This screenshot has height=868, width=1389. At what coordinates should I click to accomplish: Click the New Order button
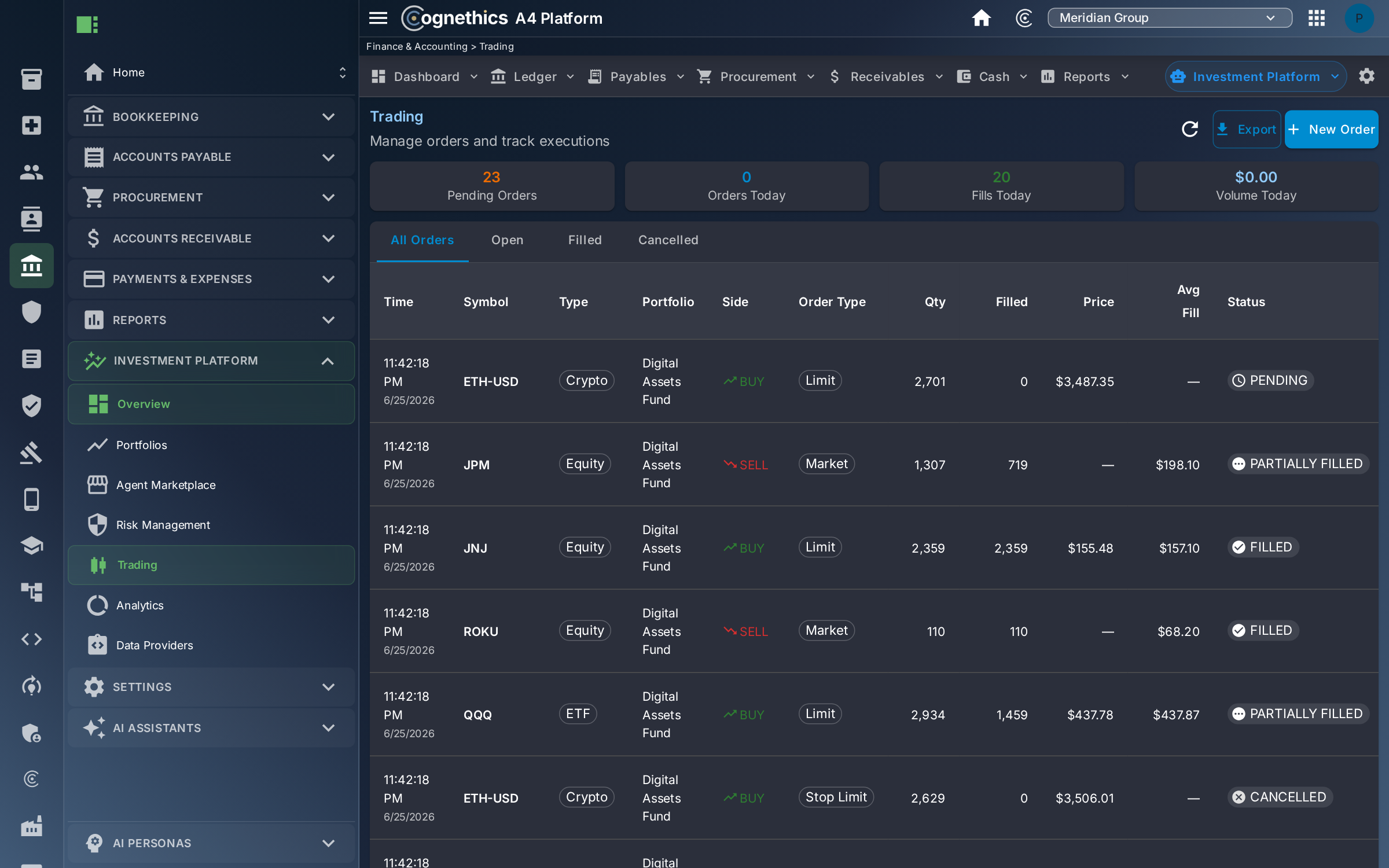coord(1331,130)
